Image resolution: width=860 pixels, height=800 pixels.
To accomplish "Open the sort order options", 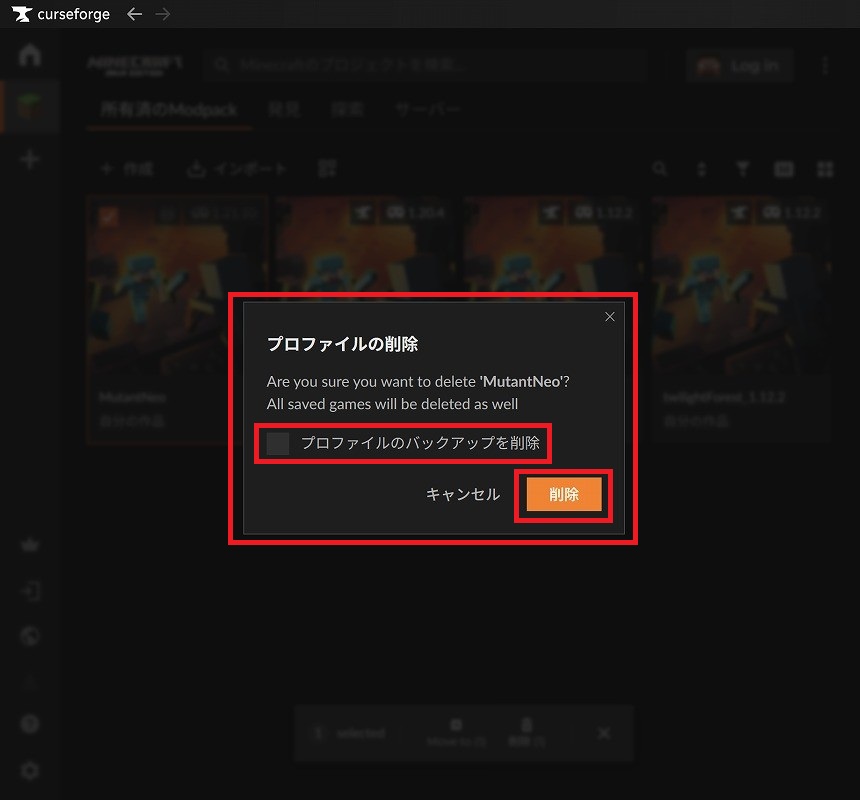I will point(701,170).
